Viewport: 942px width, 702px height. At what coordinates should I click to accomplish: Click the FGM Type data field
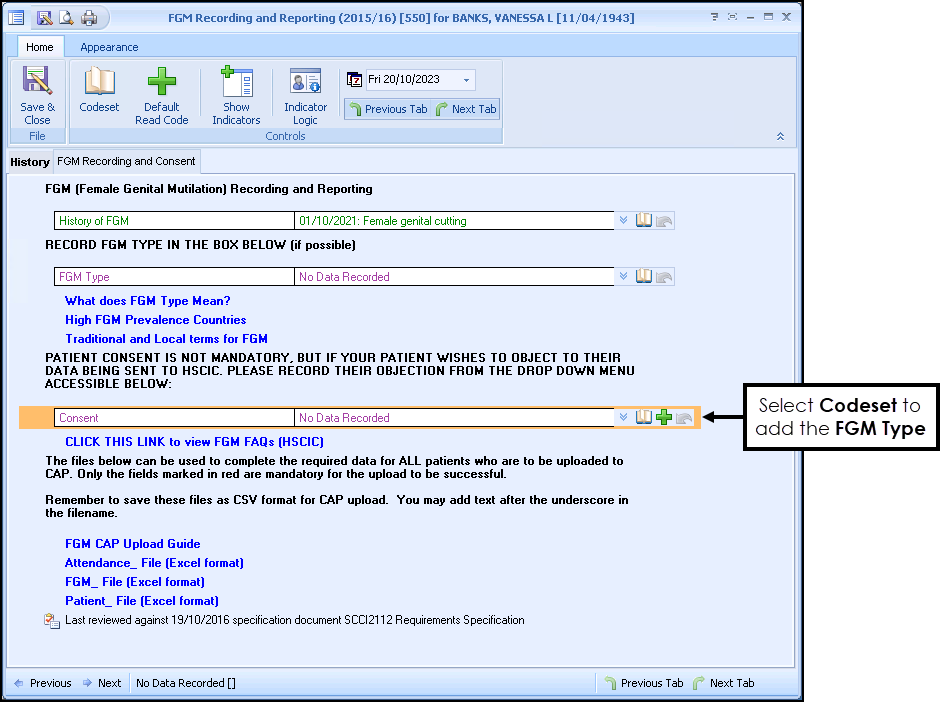pos(453,277)
